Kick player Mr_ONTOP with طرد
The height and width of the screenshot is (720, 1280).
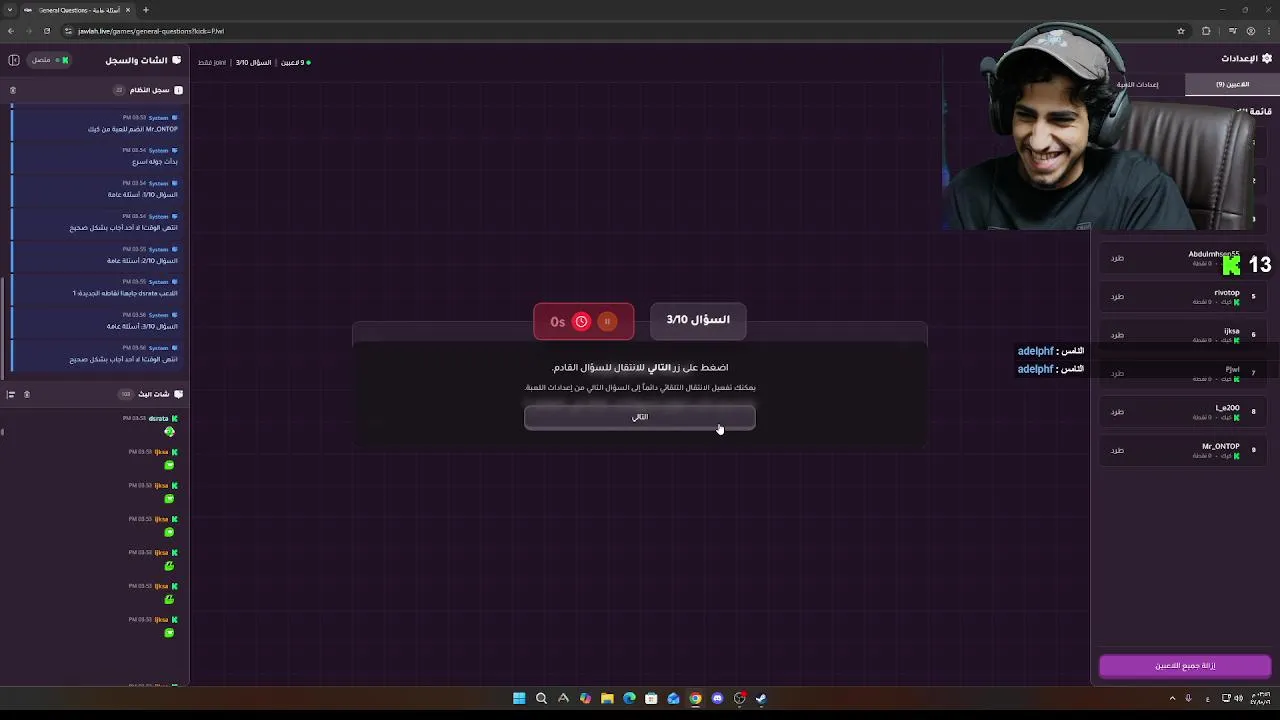point(1117,450)
